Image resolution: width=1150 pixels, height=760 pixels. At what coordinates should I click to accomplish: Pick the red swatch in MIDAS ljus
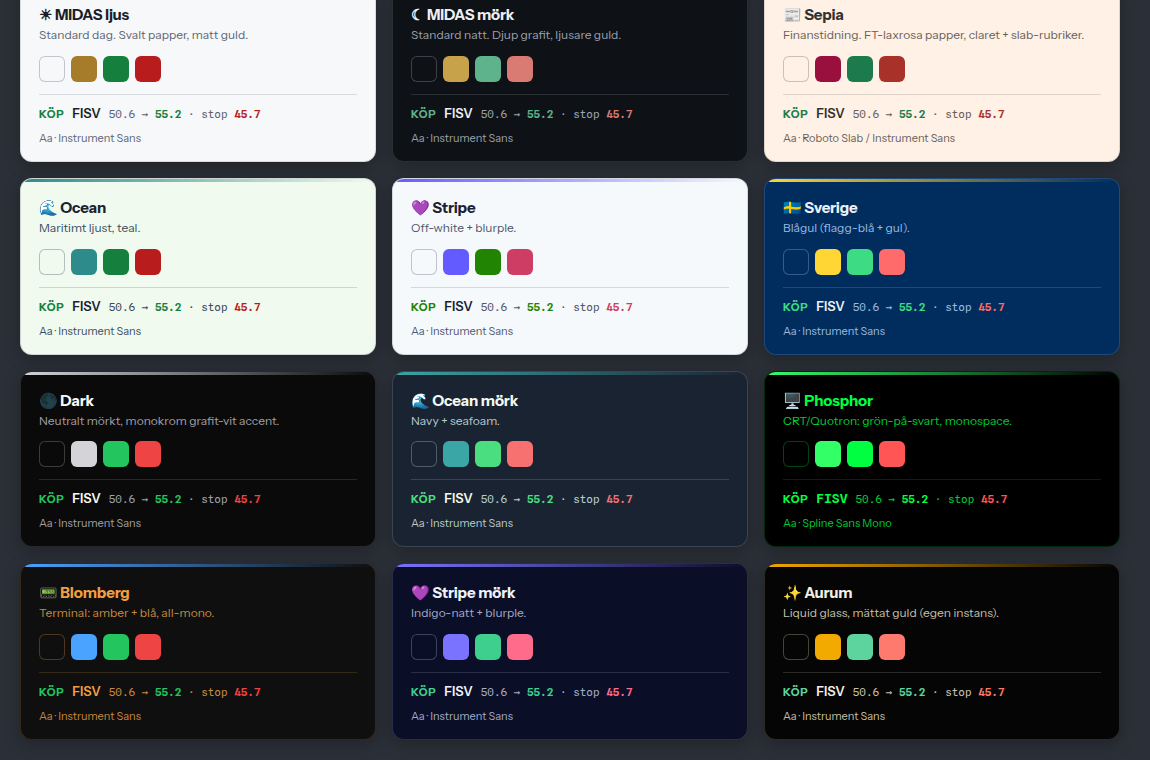pyautogui.click(x=148, y=69)
